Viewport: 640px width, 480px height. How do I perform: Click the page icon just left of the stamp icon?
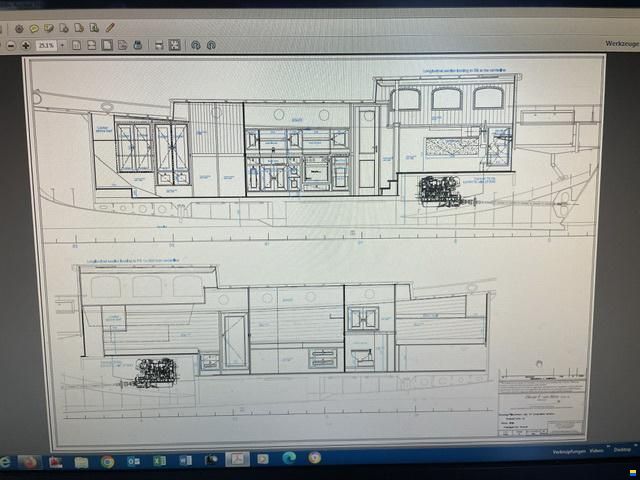(79, 28)
